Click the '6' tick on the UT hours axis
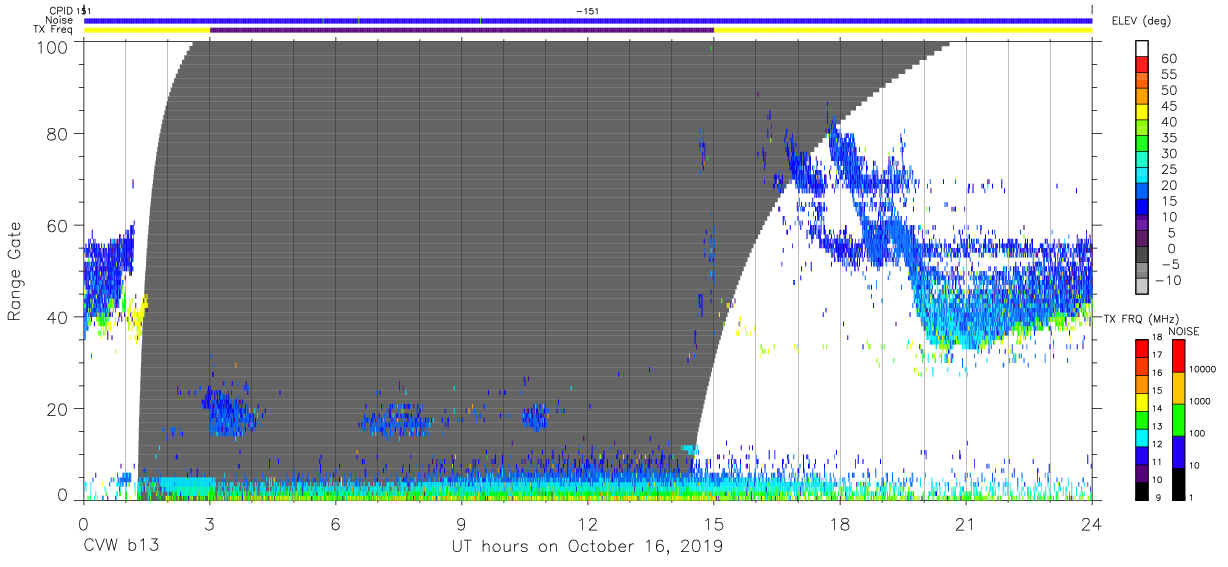 [x=336, y=522]
